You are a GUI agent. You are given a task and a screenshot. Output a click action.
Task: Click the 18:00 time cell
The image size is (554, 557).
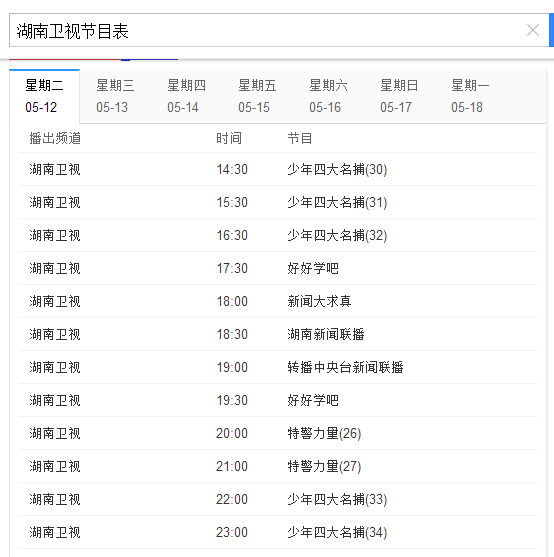pyautogui.click(x=232, y=302)
